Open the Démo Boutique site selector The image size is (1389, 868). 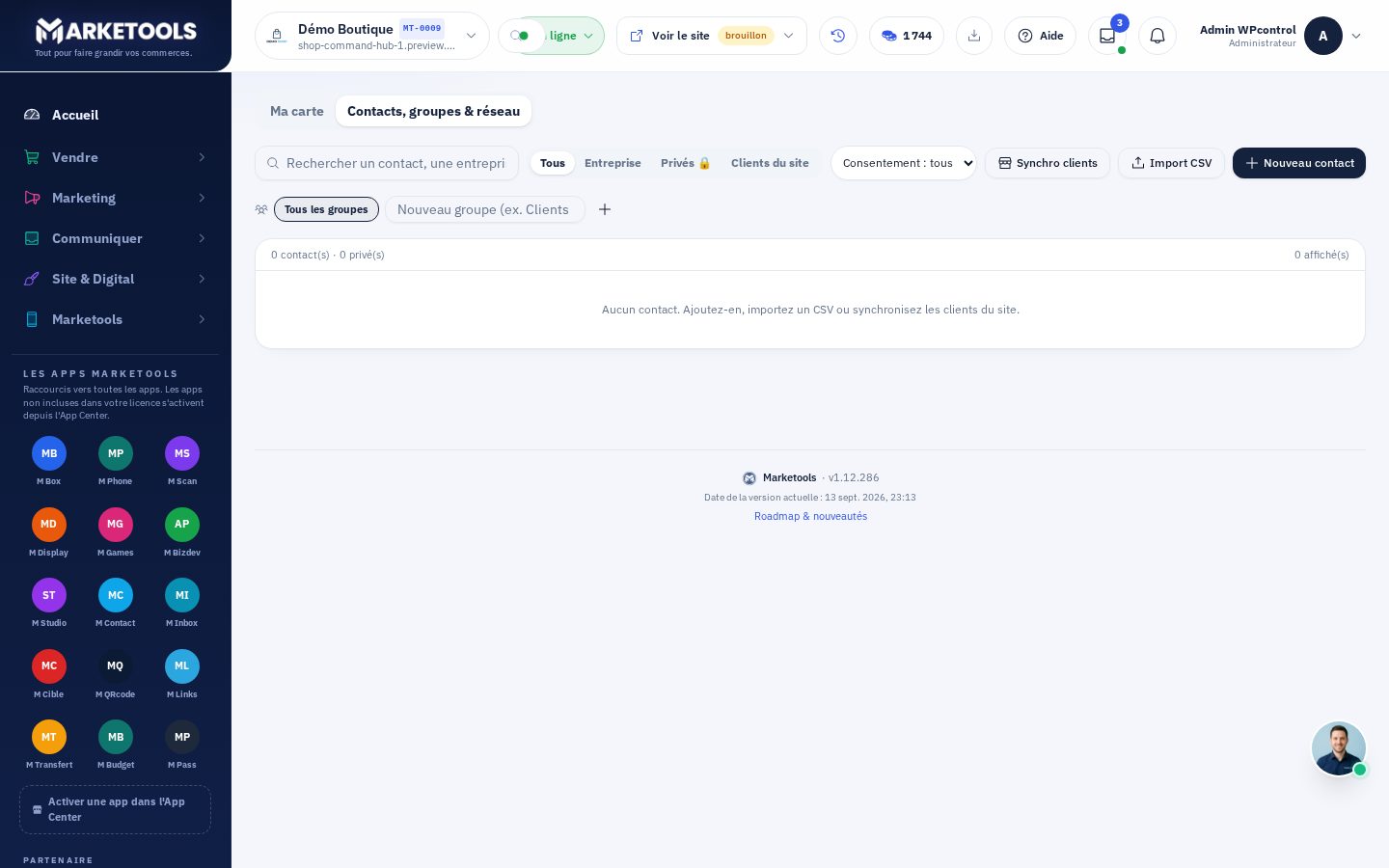(371, 36)
